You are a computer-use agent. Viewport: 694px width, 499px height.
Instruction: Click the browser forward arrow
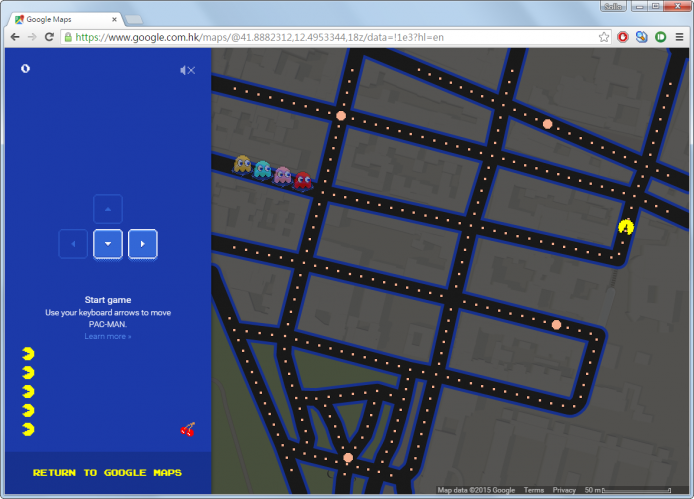pos(32,37)
